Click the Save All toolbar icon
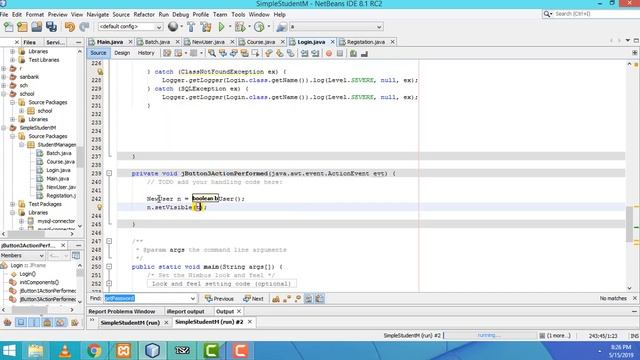The height and width of the screenshot is (360, 640). pyautogui.click(x=51, y=27)
